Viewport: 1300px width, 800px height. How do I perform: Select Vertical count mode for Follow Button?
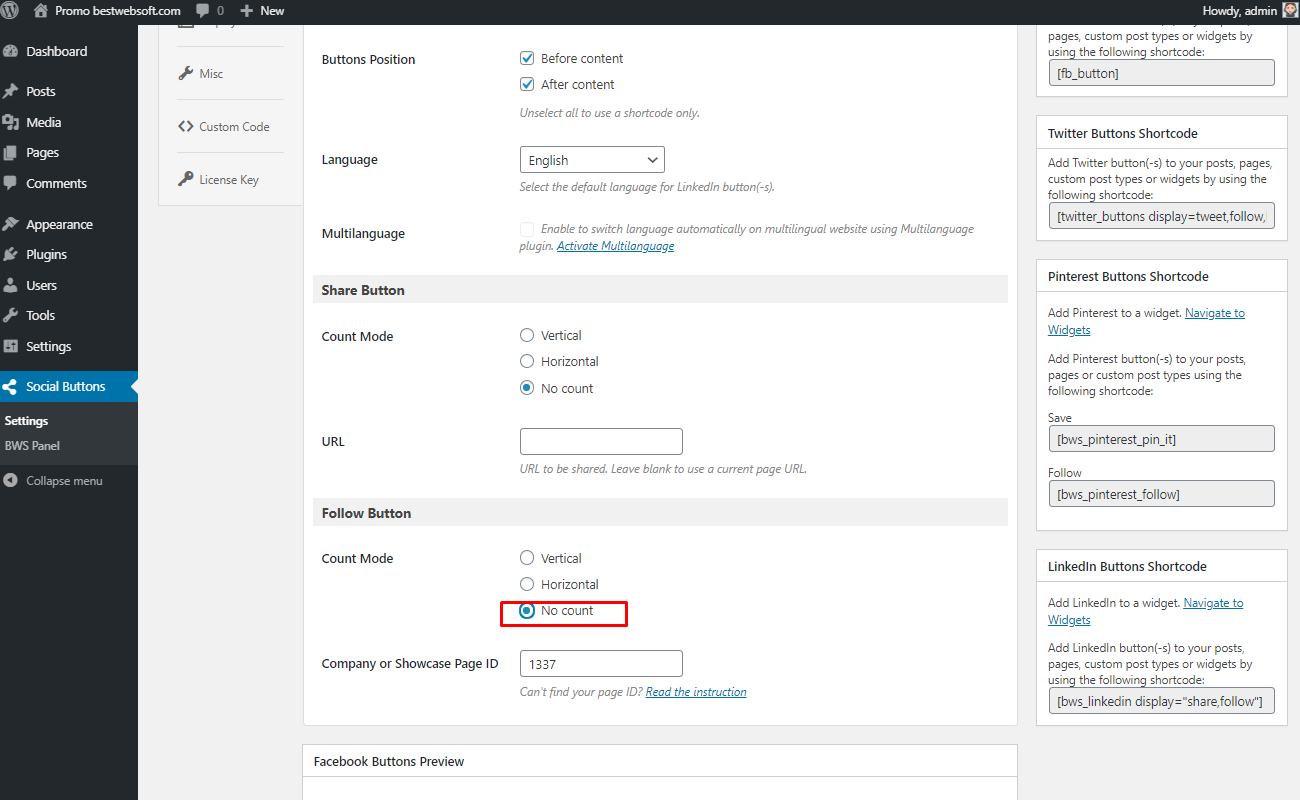[527, 558]
